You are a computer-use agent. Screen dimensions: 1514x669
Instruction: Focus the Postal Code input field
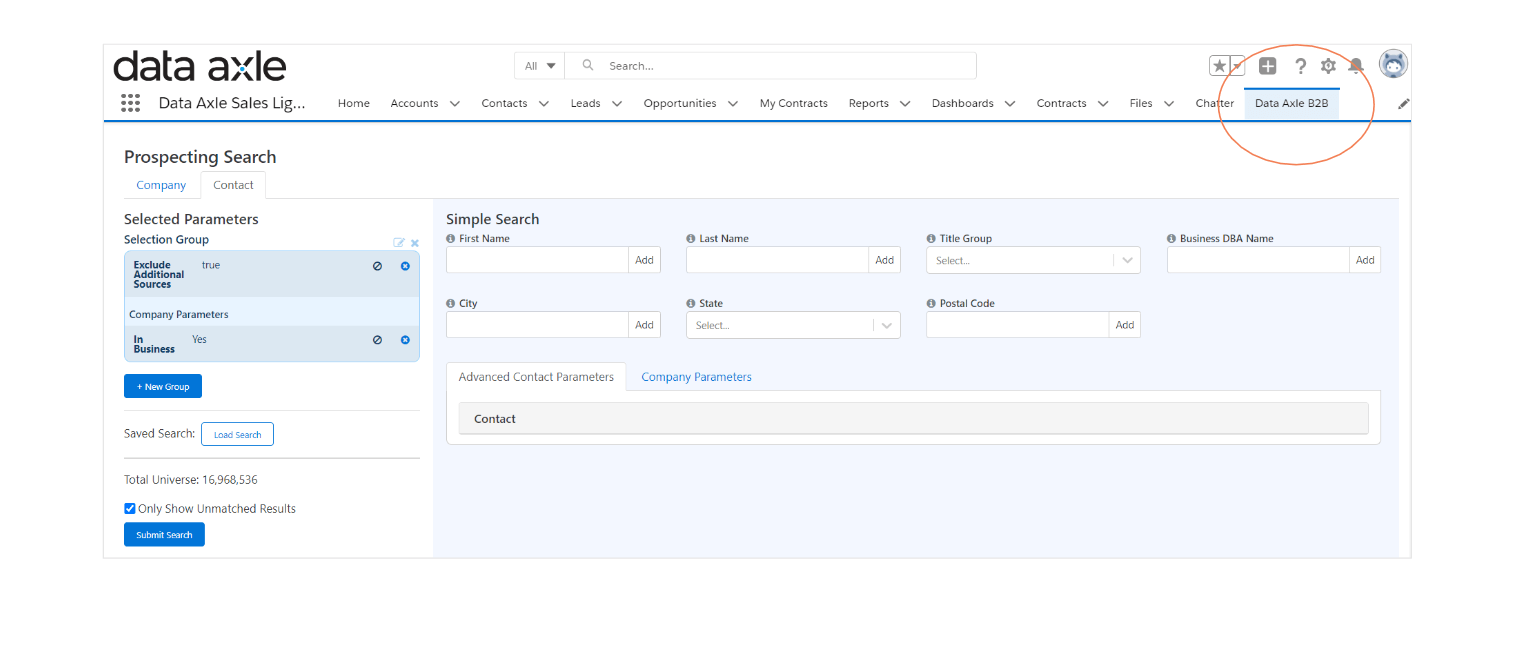[x=1018, y=325]
